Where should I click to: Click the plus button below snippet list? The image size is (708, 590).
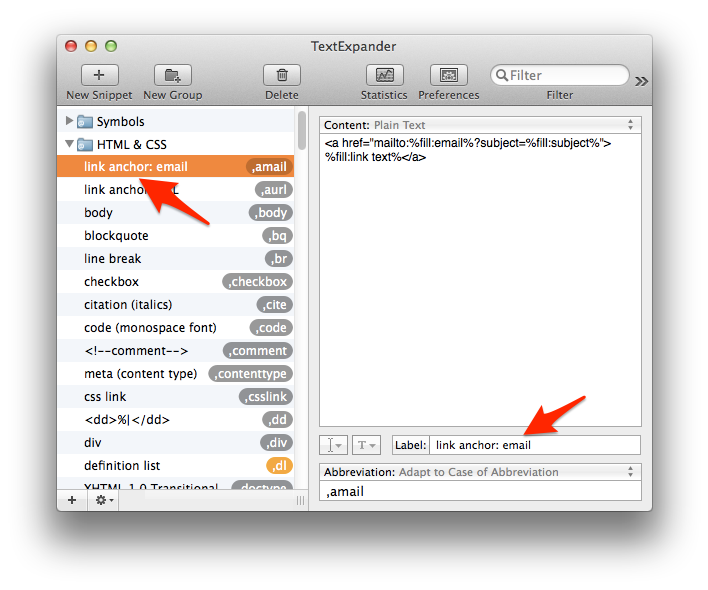click(72, 500)
